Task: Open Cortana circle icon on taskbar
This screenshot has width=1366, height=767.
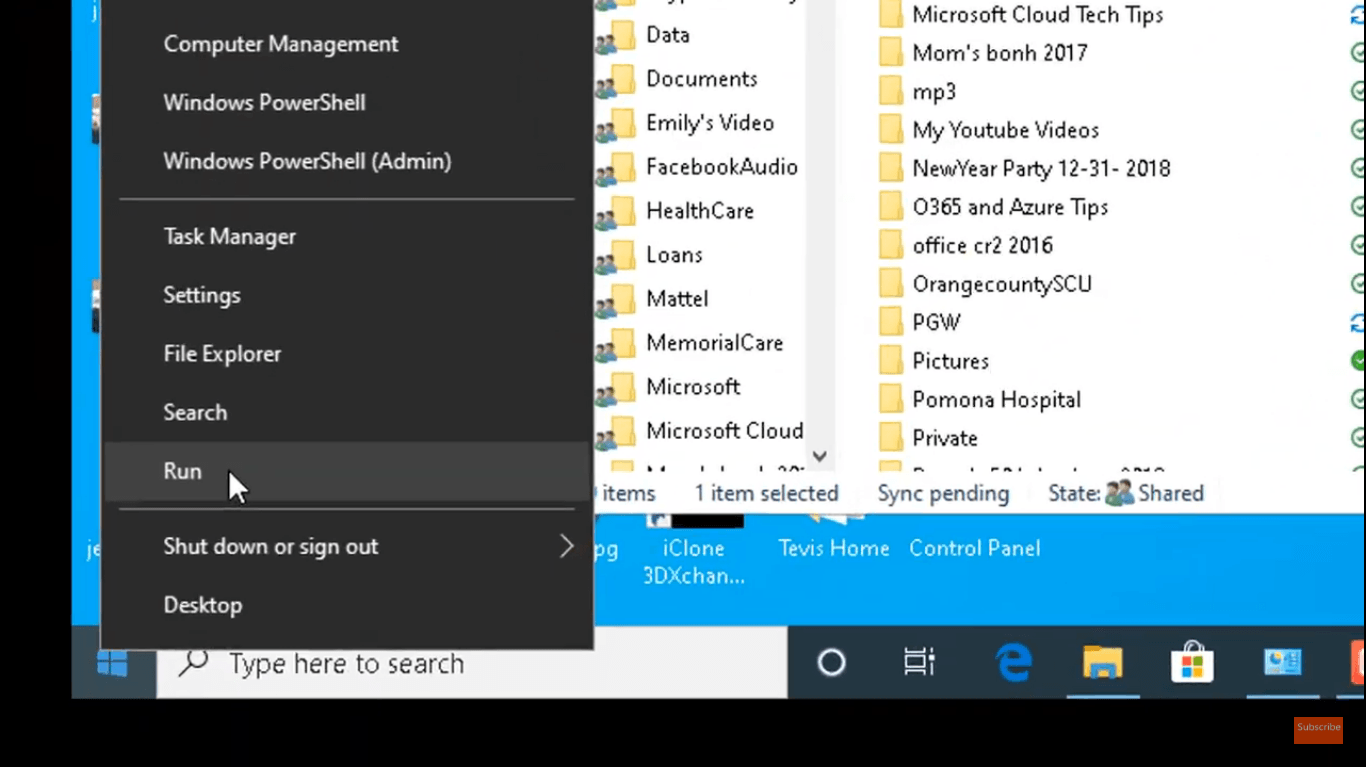Action: [831, 663]
